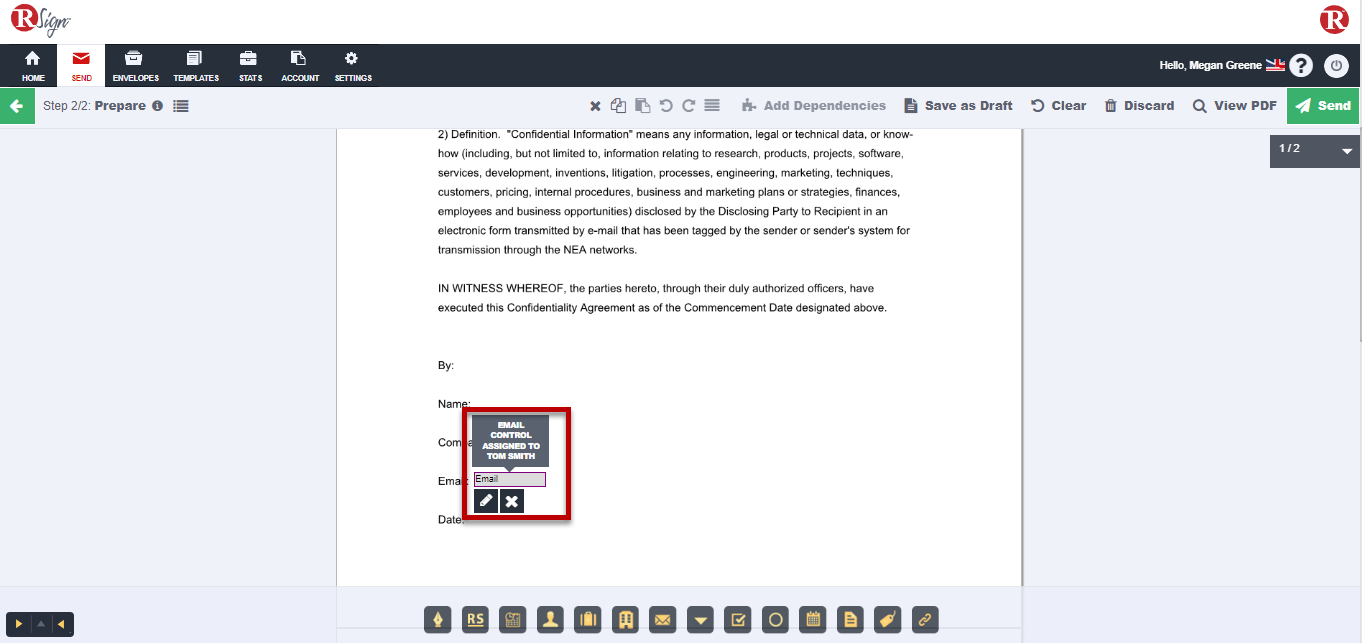Image resolution: width=1362 pixels, height=643 pixels.
Task: Edit the Email control with pencil
Action: 486,501
